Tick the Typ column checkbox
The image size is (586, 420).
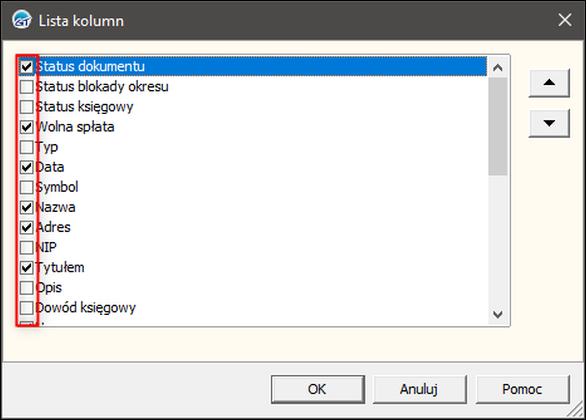click(x=27, y=147)
